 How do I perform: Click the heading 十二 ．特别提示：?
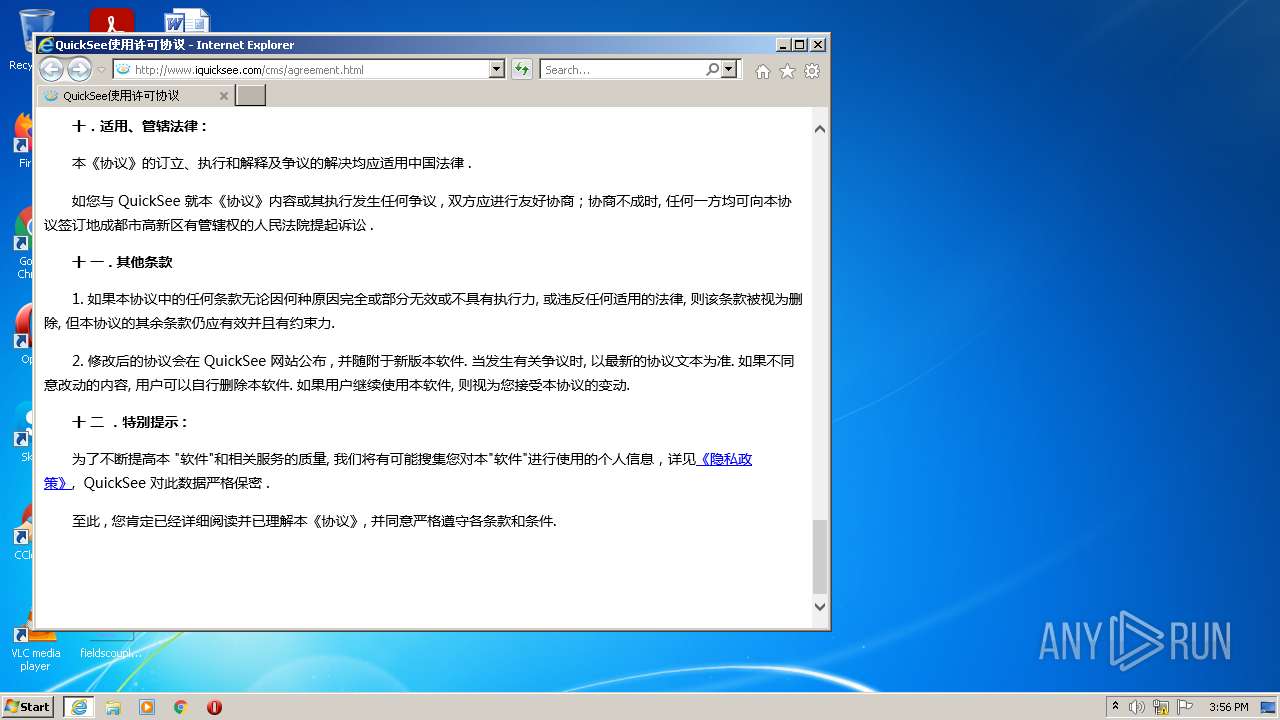(131, 422)
